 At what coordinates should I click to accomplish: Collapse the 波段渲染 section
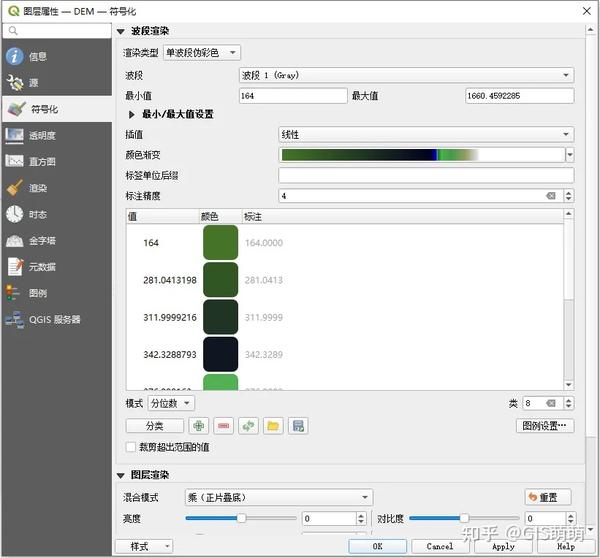point(121,31)
